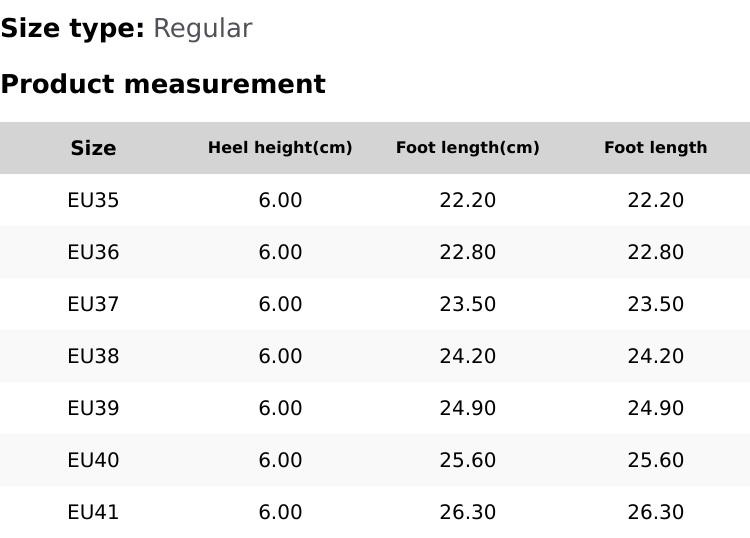Select the EU38 size cell
Image resolution: width=750 pixels, height=538 pixels.
(93, 356)
